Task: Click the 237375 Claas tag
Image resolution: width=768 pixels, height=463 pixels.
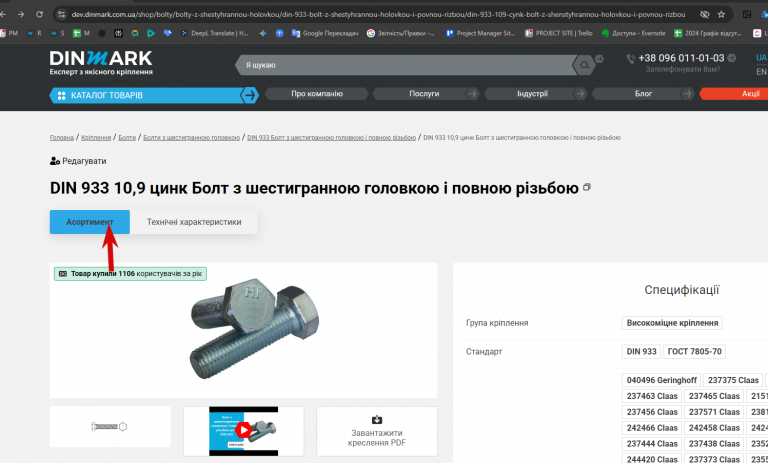Action: [733, 380]
